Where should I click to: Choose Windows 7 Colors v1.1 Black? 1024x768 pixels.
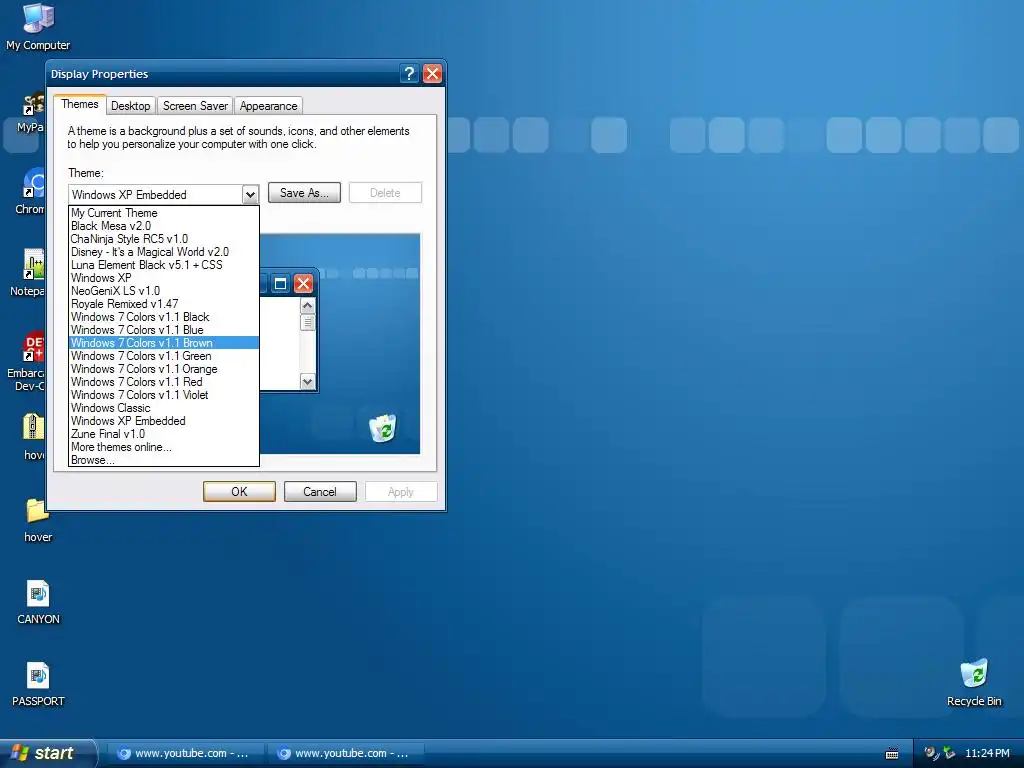pyautogui.click(x=164, y=317)
